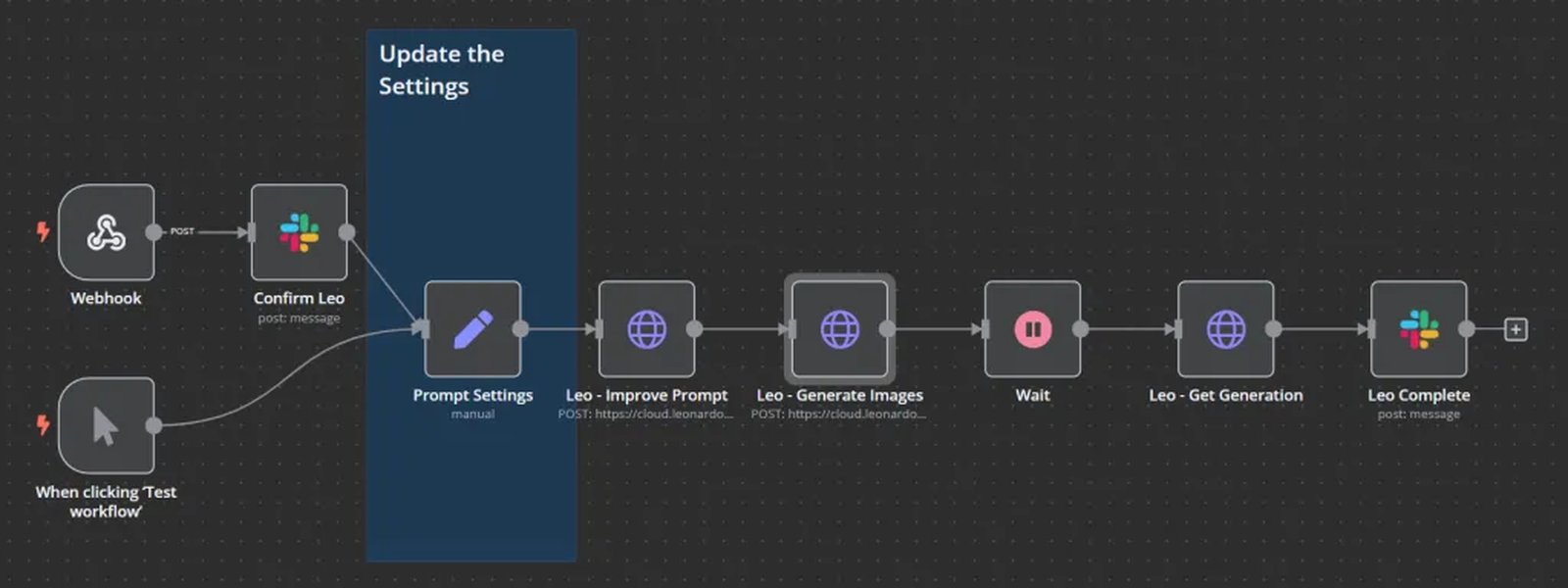The image size is (1568, 588).
Task: Click the lightning trigger icon beside Webhook
Action: pos(43,231)
